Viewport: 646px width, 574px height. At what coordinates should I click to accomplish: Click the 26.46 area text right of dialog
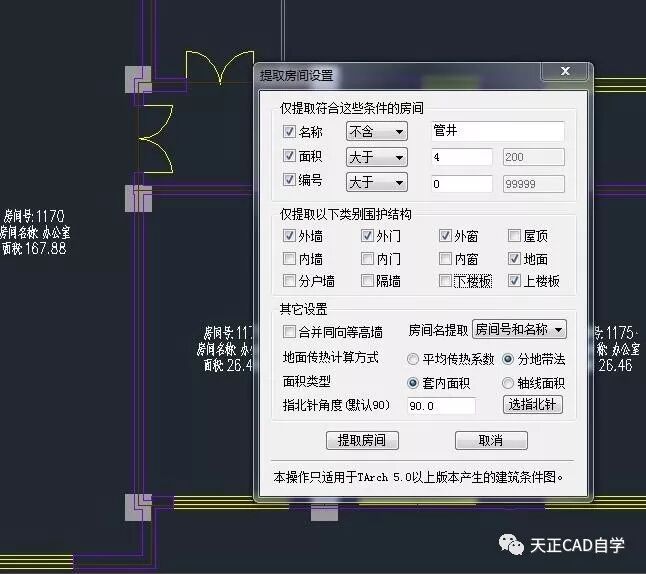(x=615, y=365)
